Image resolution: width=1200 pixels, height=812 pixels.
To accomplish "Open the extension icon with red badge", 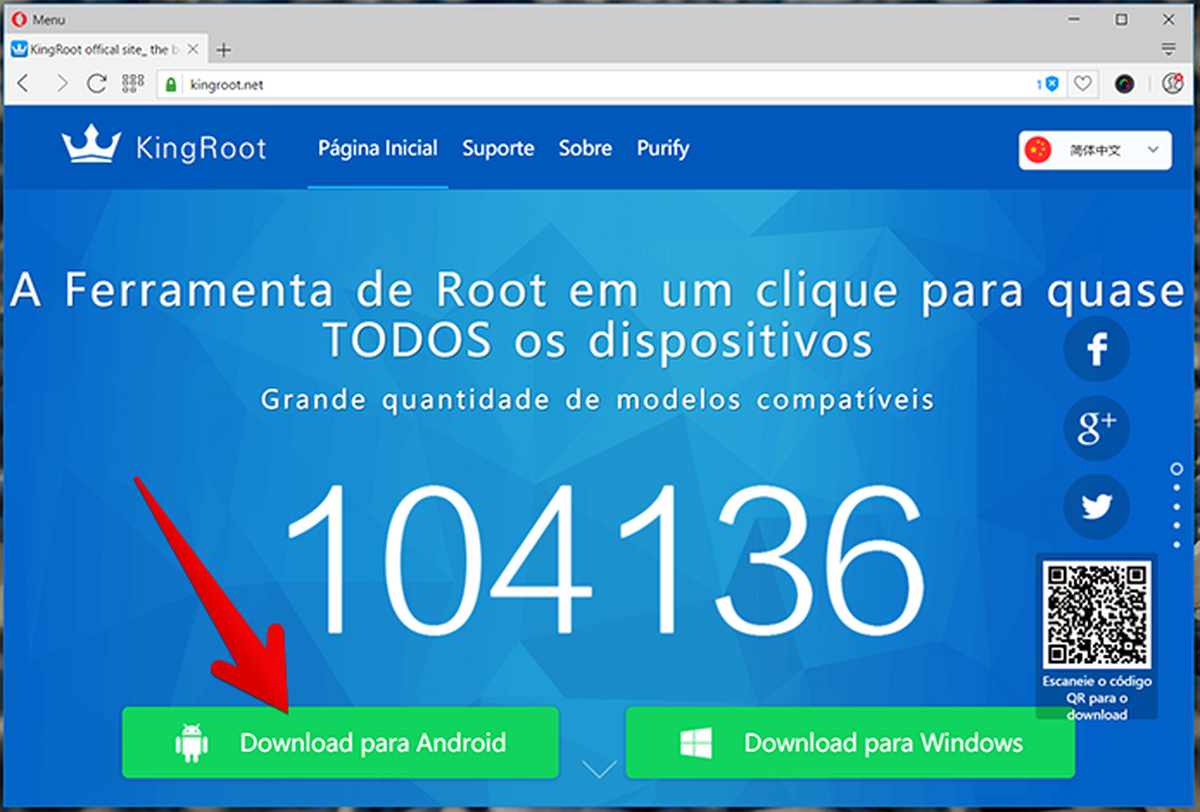I will [x=1174, y=84].
